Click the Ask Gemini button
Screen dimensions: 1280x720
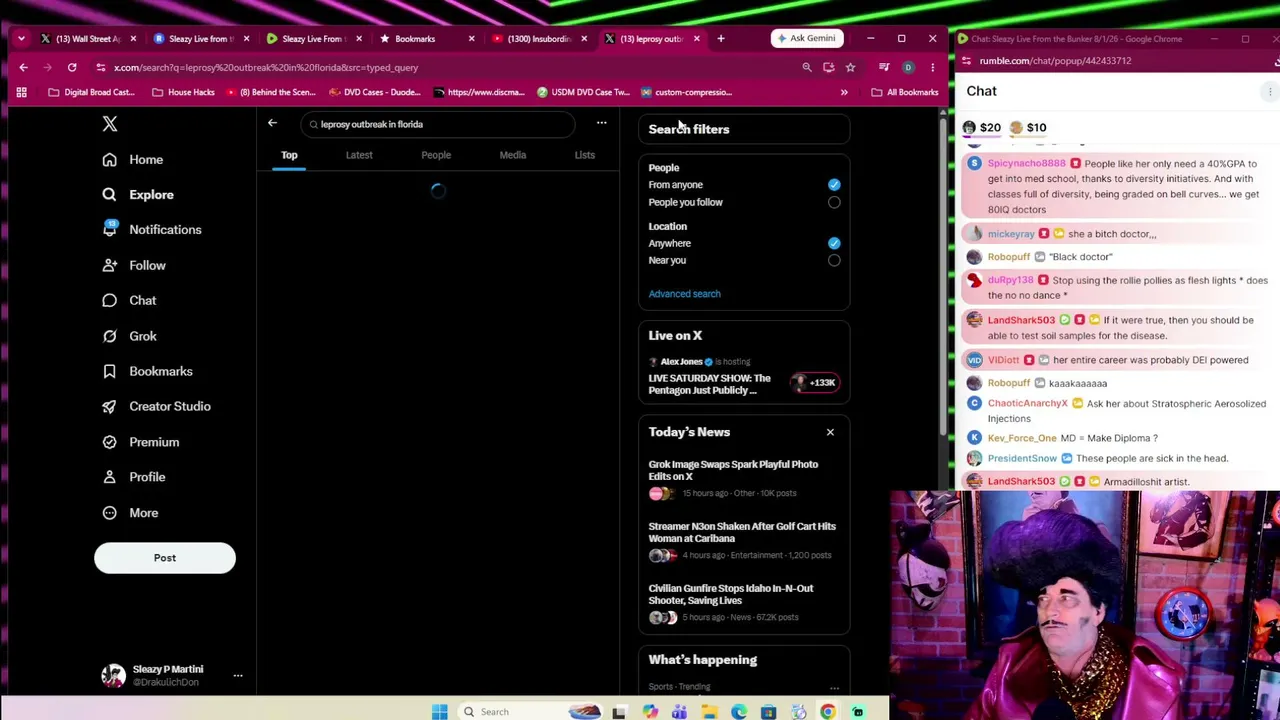[806, 39]
